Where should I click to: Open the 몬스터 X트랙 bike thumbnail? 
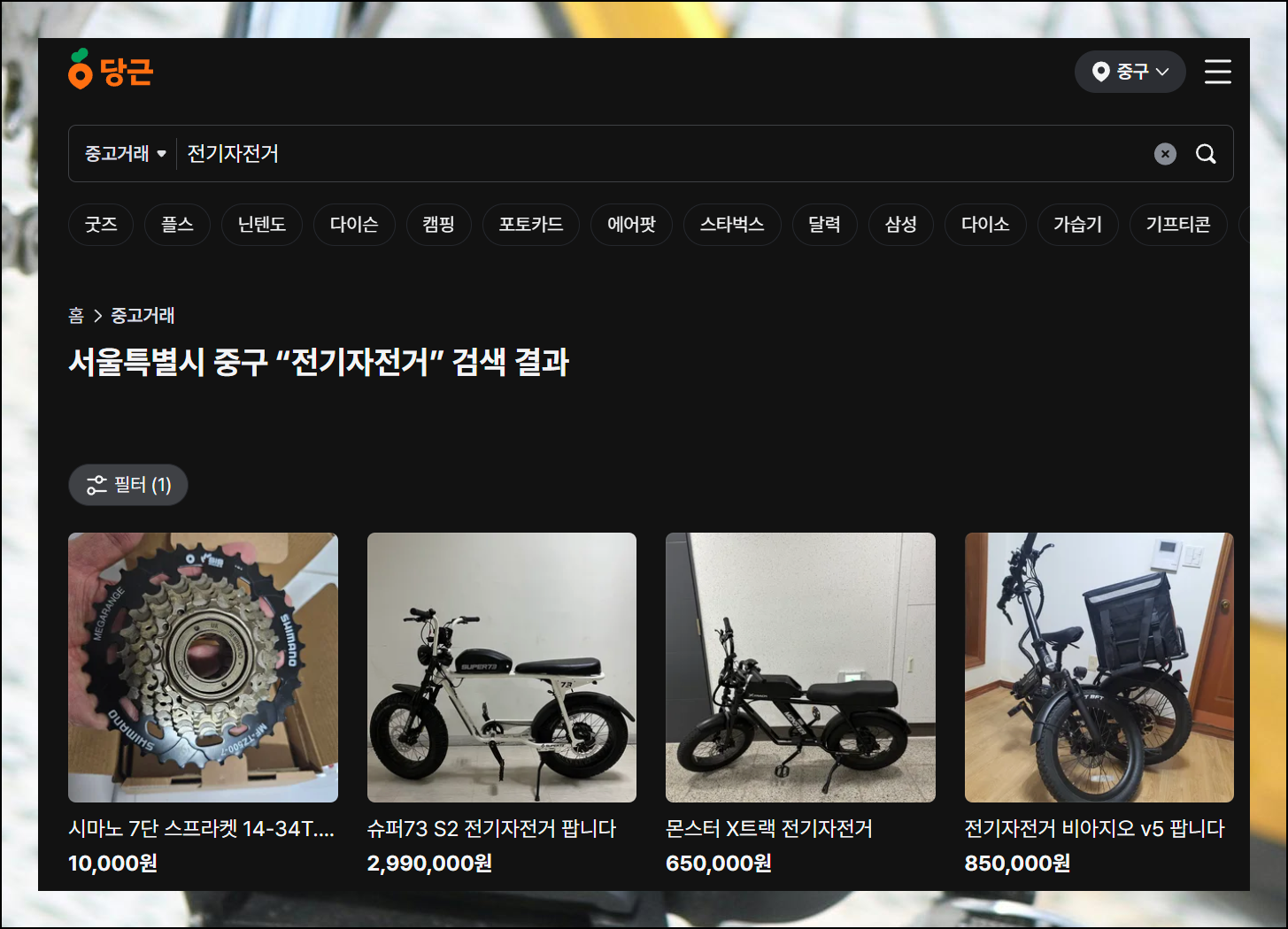tap(800, 667)
